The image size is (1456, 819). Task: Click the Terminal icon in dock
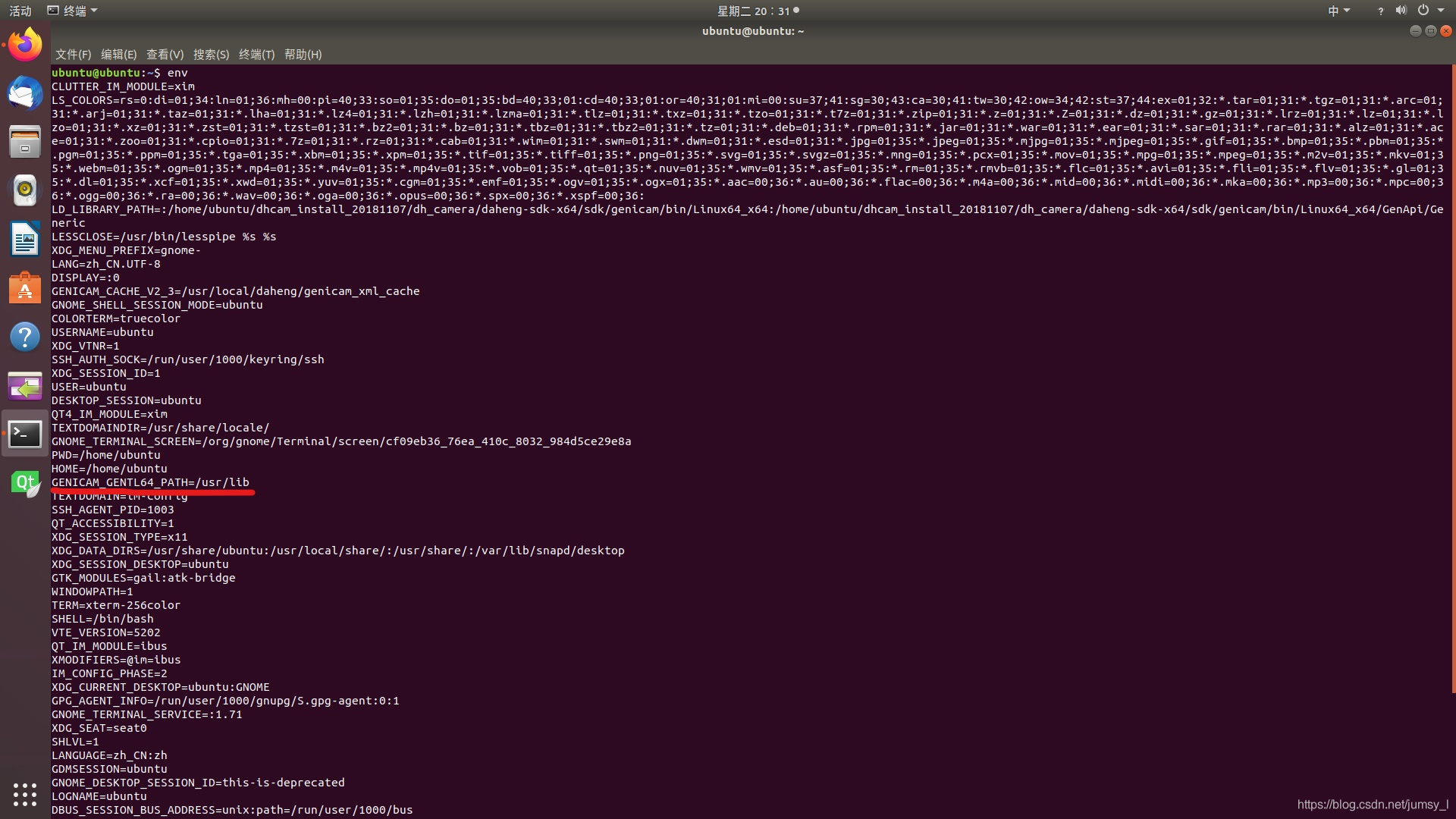click(25, 434)
